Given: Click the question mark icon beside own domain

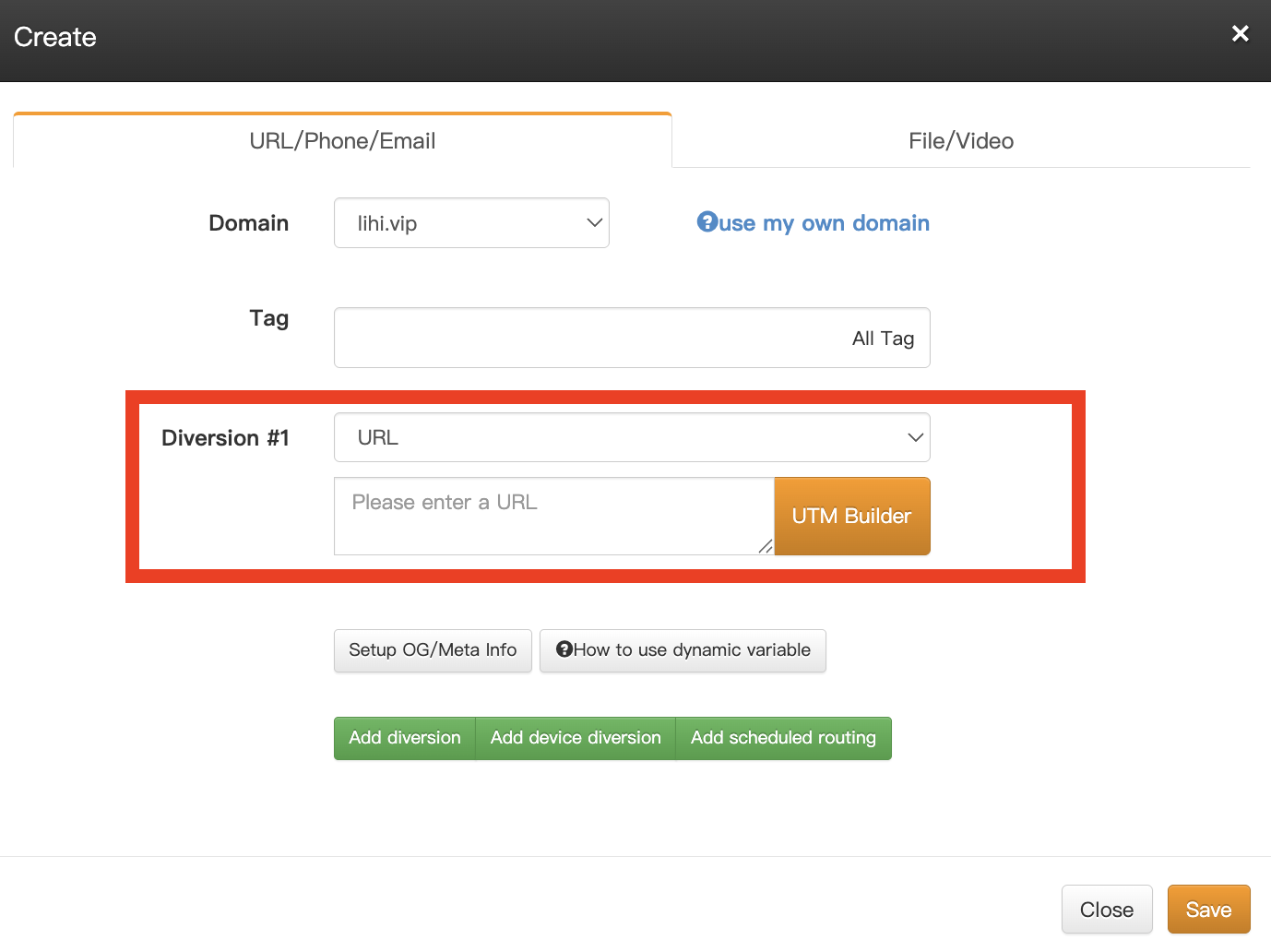Looking at the screenshot, I should [x=707, y=222].
